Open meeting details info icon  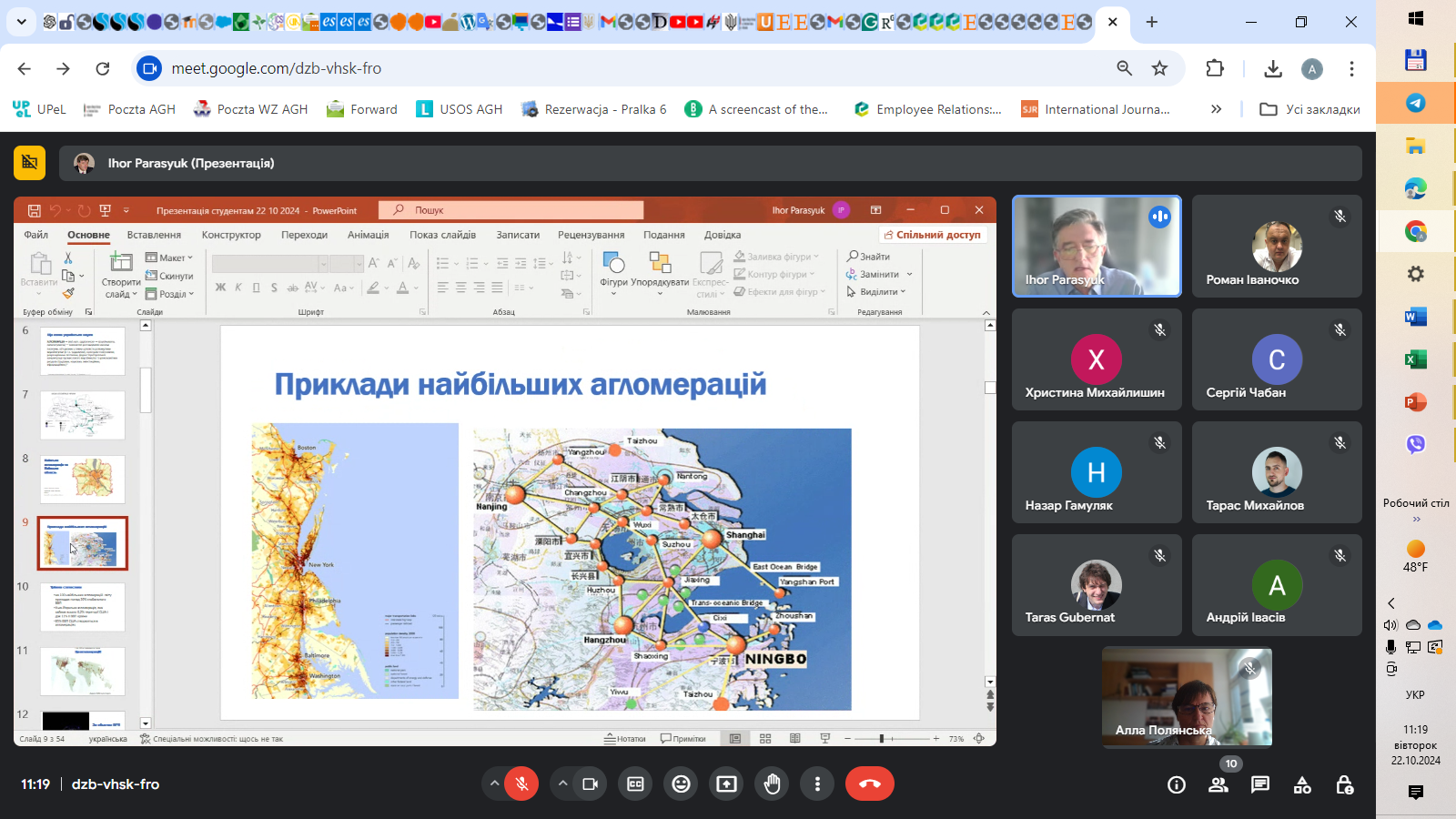[1177, 784]
